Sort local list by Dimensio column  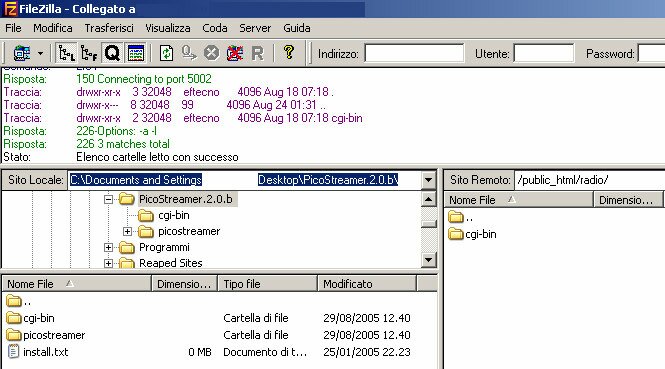pyautogui.click(x=184, y=284)
